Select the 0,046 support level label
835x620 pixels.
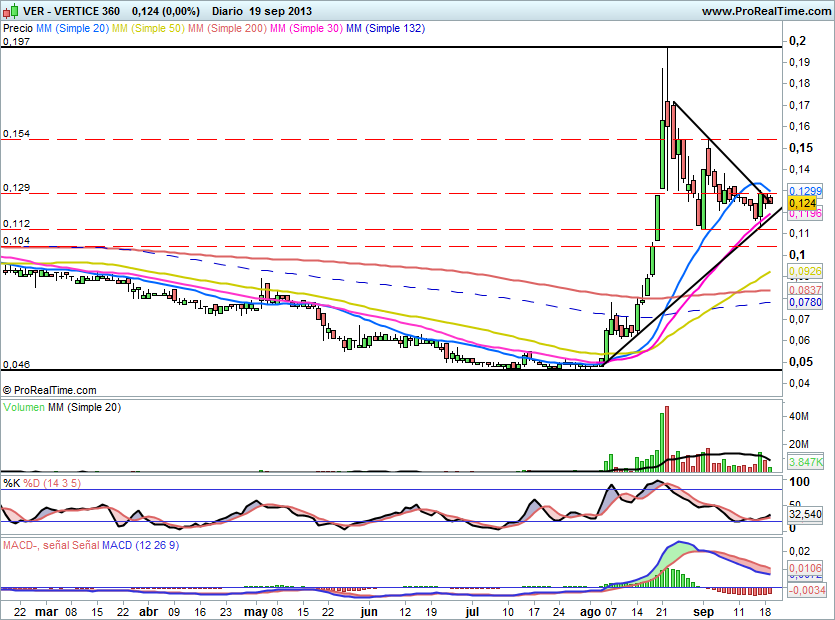[x=15, y=365]
